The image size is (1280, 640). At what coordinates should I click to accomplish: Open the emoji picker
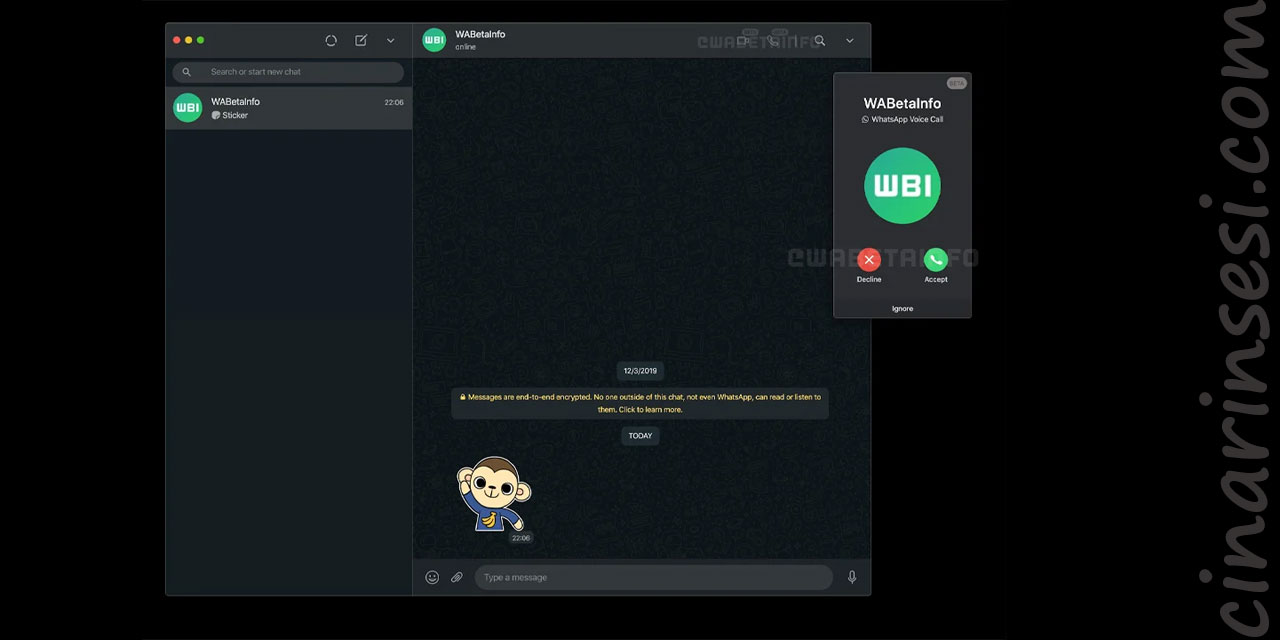pyautogui.click(x=432, y=577)
